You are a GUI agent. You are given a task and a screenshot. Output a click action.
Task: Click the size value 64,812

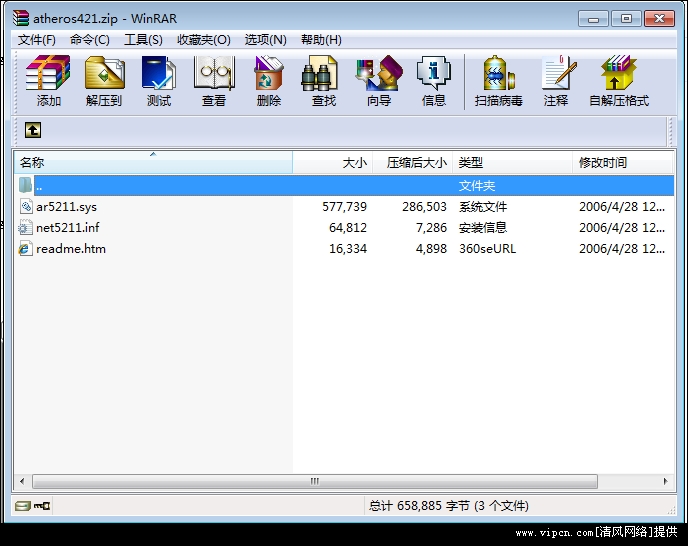(x=348, y=227)
